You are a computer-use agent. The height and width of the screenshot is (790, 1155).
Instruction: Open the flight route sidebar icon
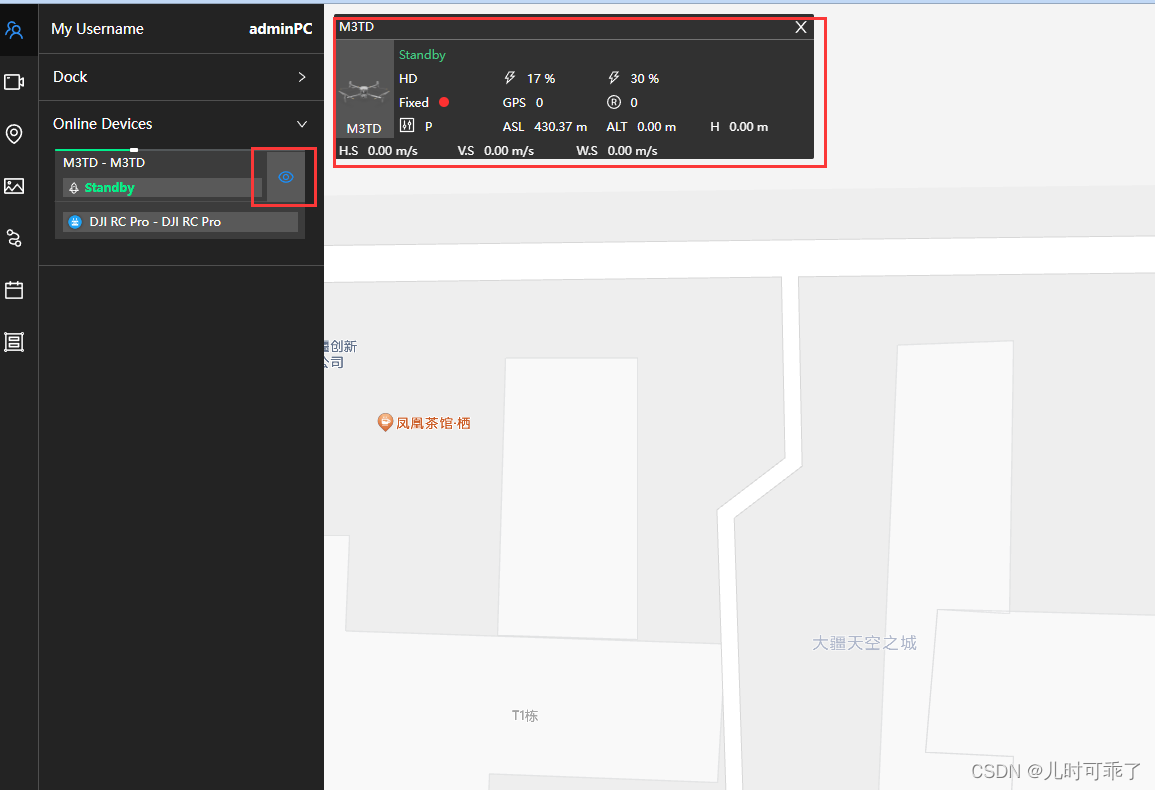(14, 238)
